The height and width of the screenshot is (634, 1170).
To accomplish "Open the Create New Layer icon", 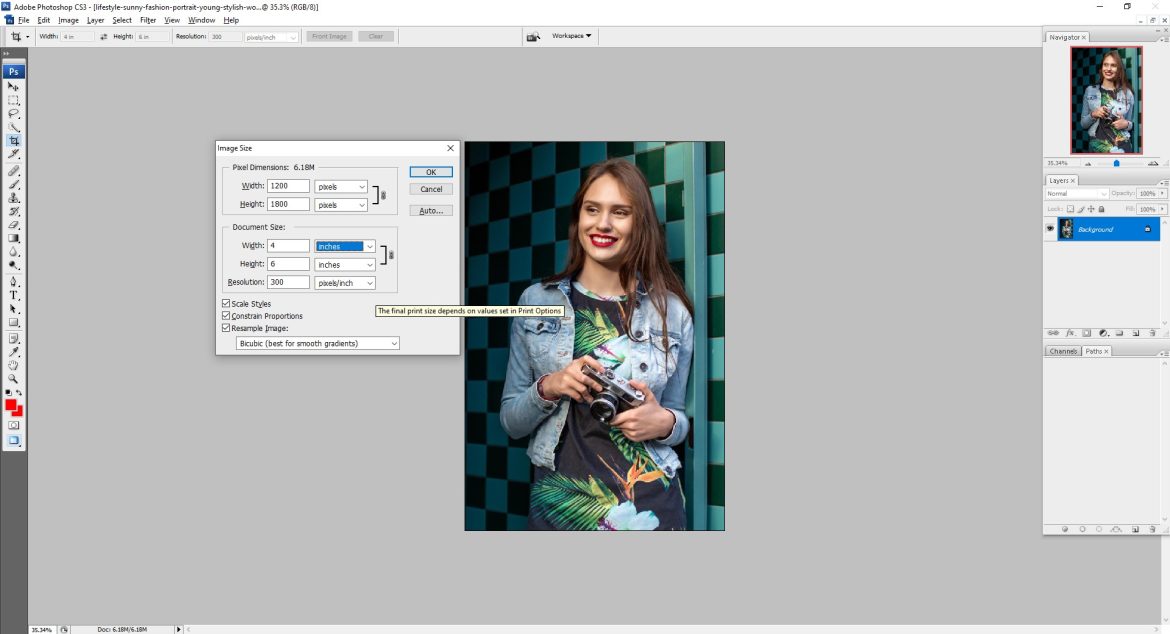I will [1136, 334].
